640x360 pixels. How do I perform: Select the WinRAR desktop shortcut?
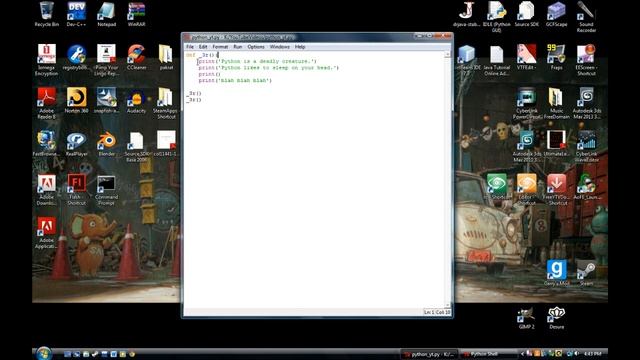pos(136,14)
